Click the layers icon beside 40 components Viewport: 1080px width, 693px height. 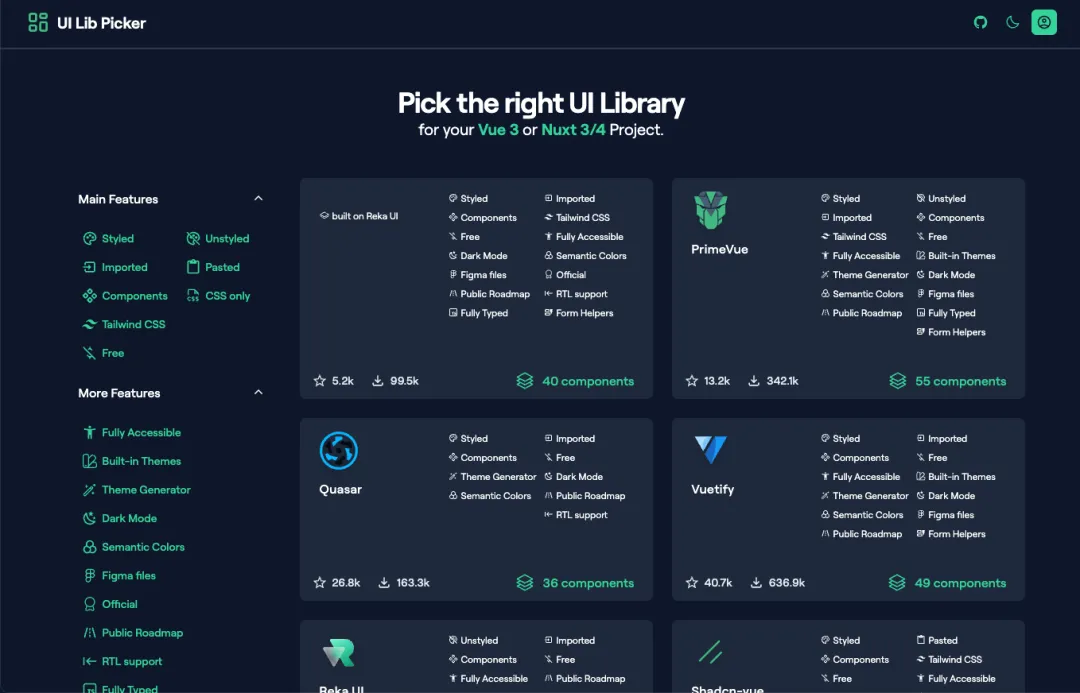525,381
